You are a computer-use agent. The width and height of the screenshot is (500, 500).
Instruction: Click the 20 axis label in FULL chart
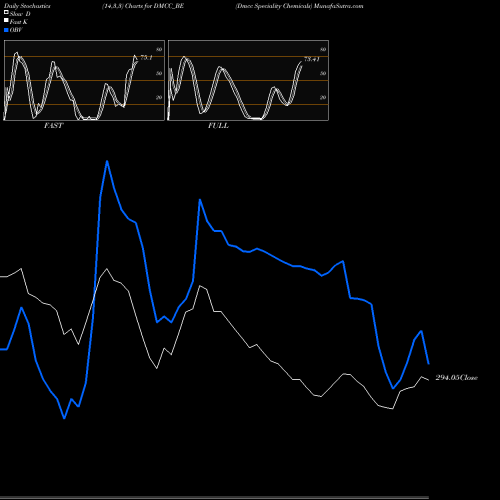[323, 97]
